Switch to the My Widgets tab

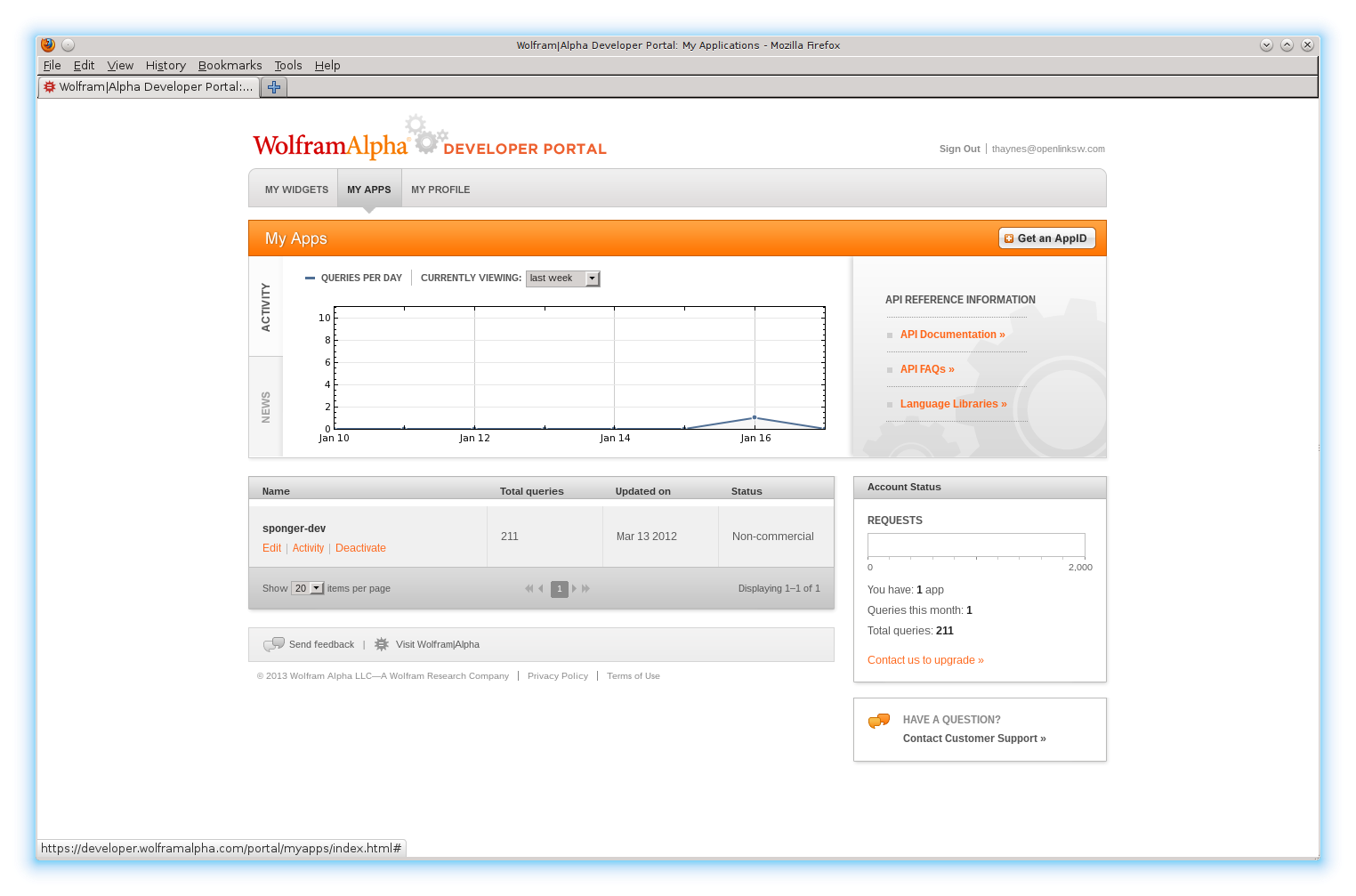296,190
